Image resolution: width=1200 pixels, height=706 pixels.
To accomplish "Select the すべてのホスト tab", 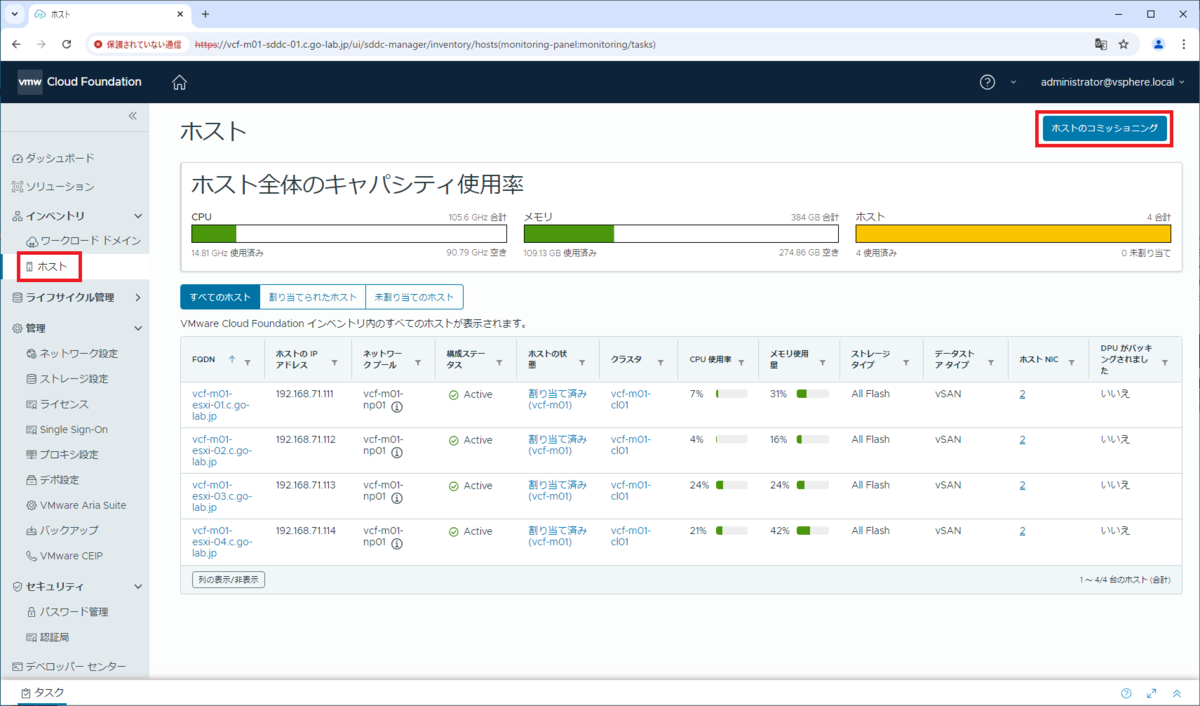I will tap(219, 297).
